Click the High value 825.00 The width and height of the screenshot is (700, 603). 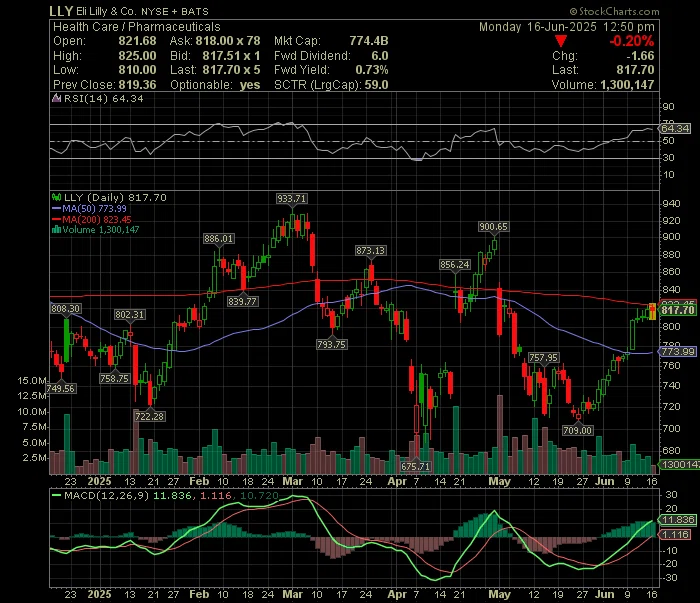point(138,56)
